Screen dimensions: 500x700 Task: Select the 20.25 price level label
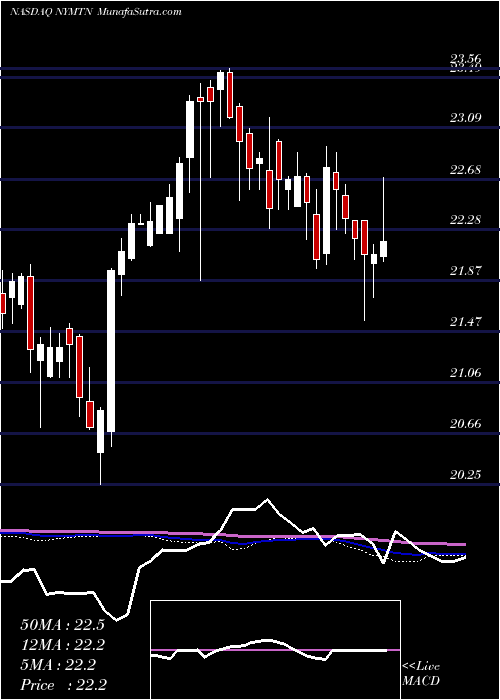tap(466, 475)
